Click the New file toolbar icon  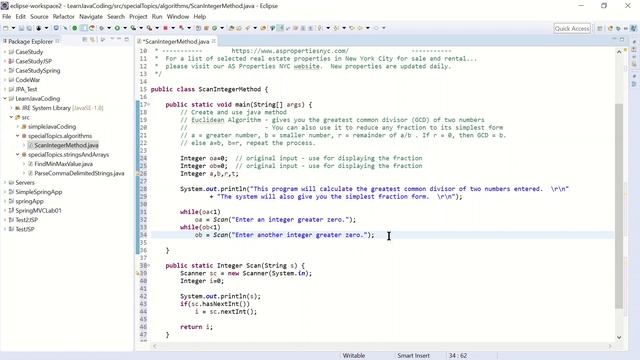click(6, 28)
